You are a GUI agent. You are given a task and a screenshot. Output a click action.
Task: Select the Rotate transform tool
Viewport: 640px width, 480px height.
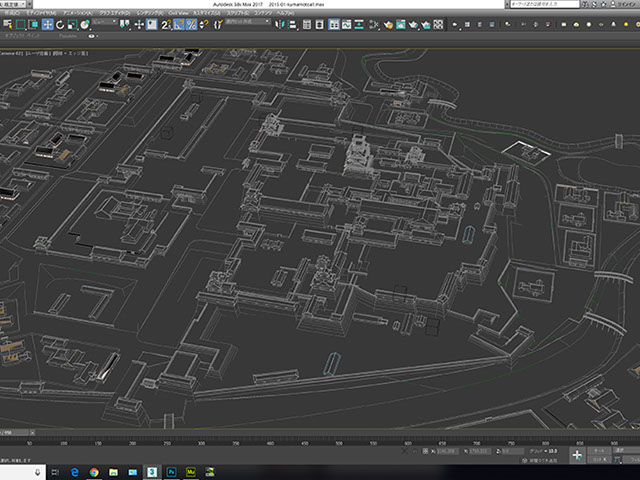(x=60, y=25)
